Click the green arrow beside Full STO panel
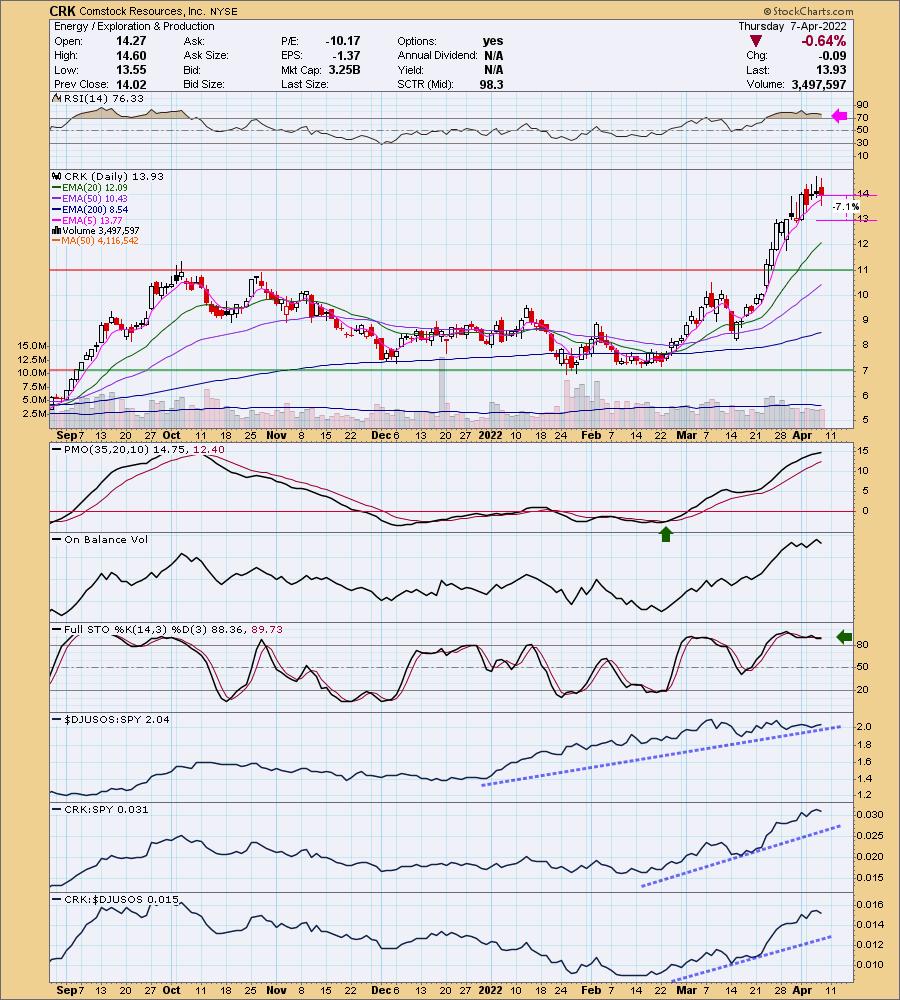This screenshot has height=1000, width=900. tap(844, 636)
